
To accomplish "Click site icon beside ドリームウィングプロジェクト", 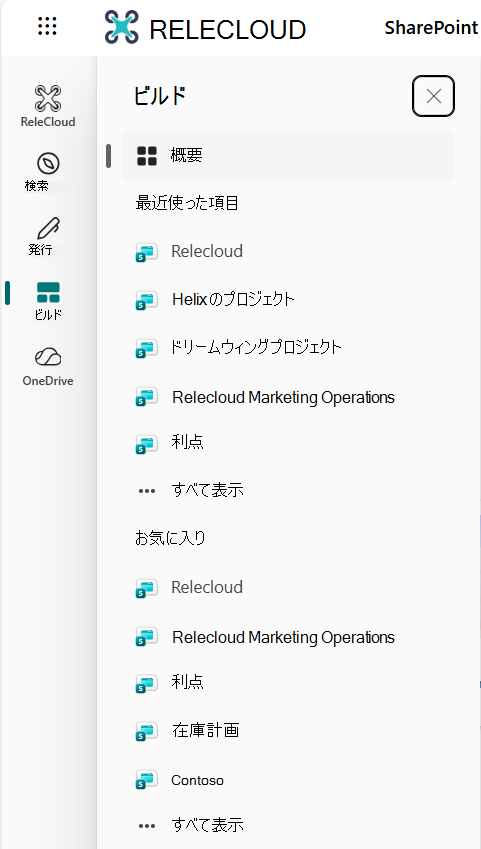I will [x=146, y=348].
